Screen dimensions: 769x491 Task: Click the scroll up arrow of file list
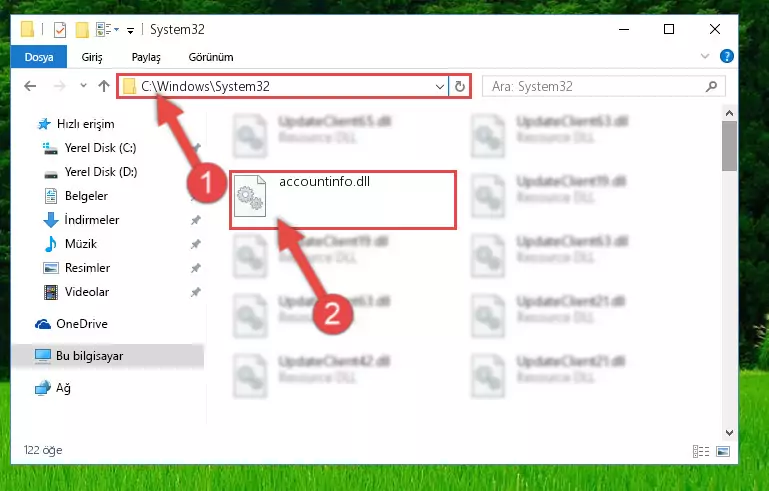pyautogui.click(x=729, y=113)
